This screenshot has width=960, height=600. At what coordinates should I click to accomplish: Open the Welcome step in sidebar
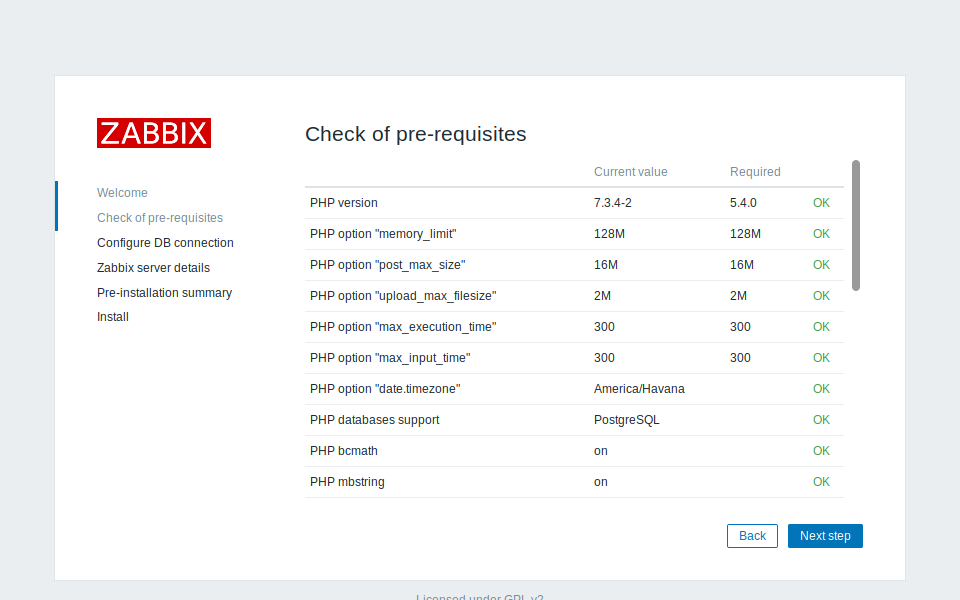tap(122, 193)
